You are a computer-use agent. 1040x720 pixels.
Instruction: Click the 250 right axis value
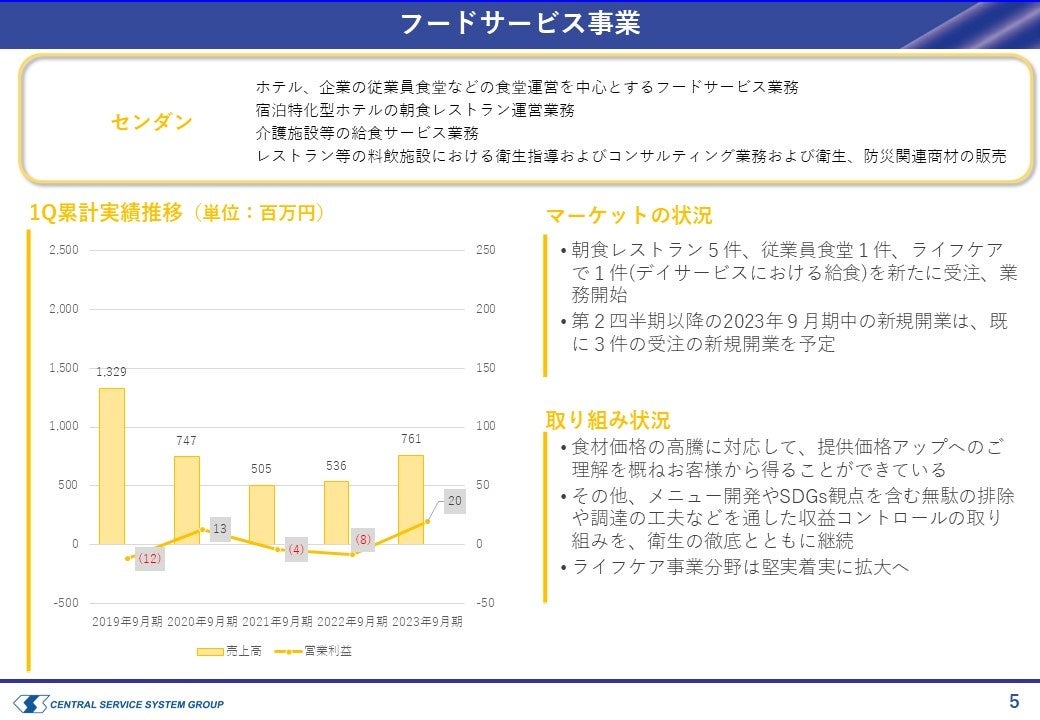point(486,250)
